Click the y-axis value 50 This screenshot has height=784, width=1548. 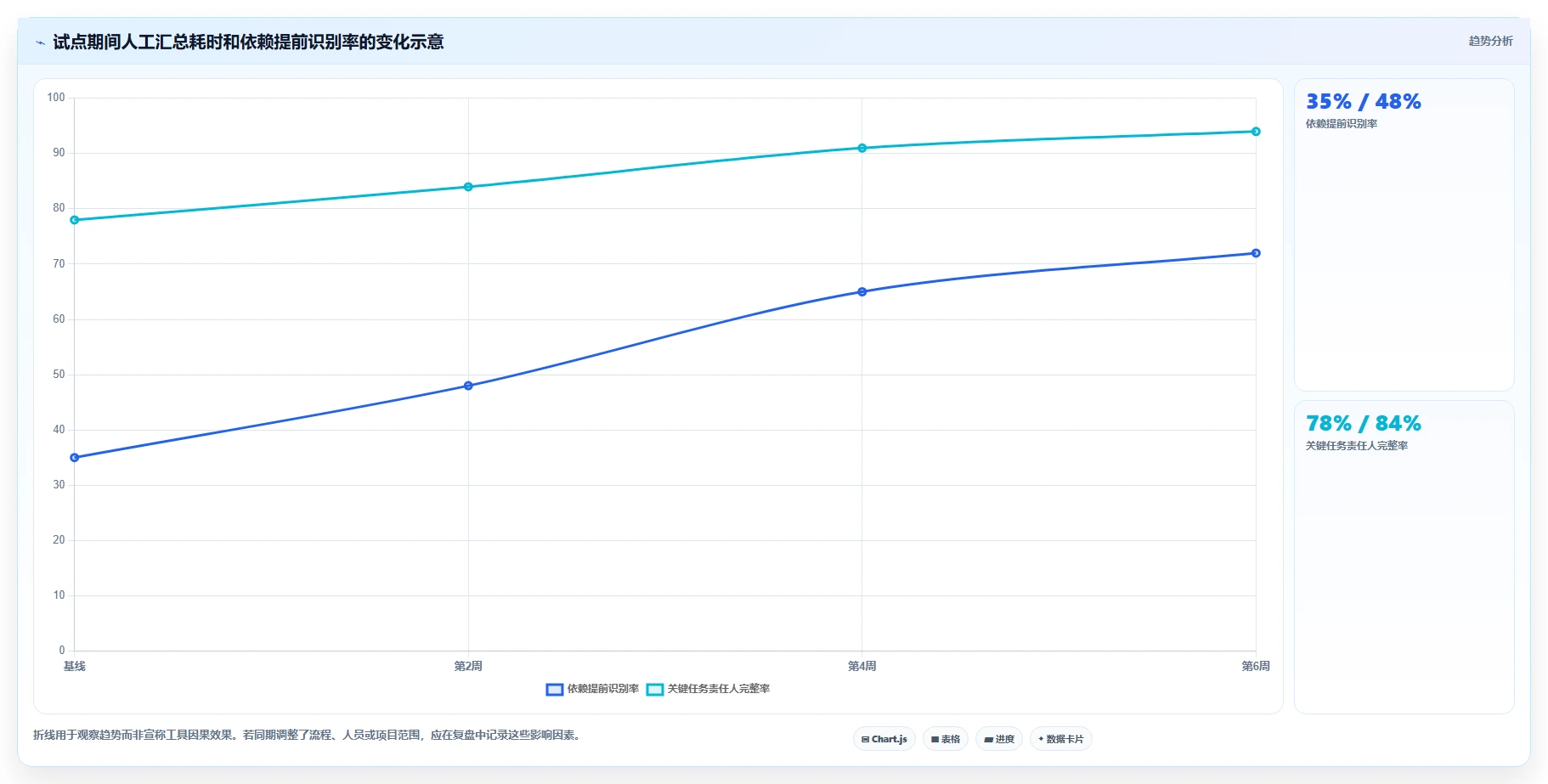coord(59,375)
